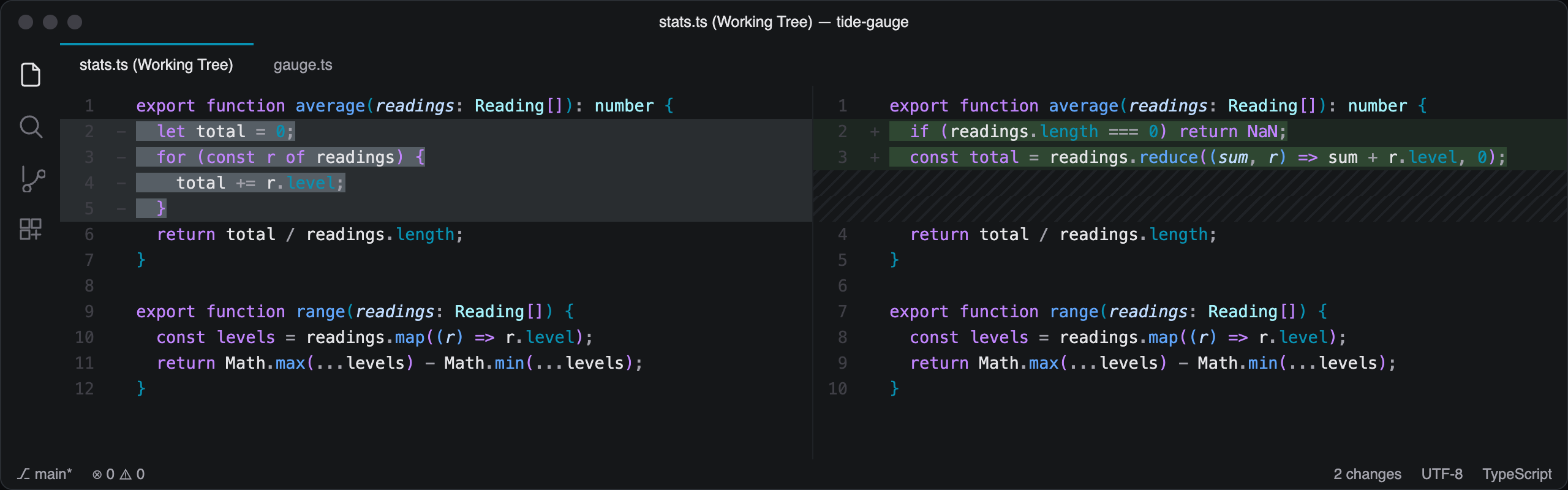Image resolution: width=1568 pixels, height=490 pixels.
Task: Open errors and warnings count in status bar
Action: (x=118, y=474)
